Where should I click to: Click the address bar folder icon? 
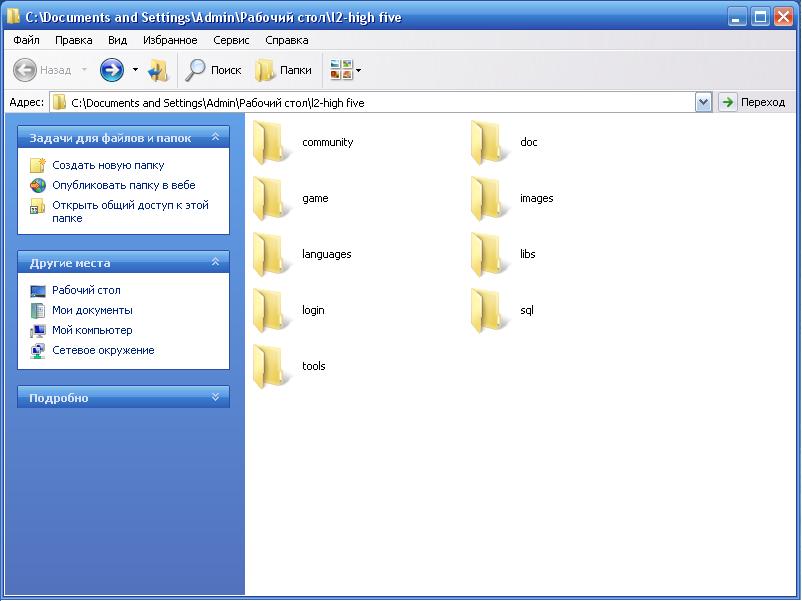pos(59,102)
